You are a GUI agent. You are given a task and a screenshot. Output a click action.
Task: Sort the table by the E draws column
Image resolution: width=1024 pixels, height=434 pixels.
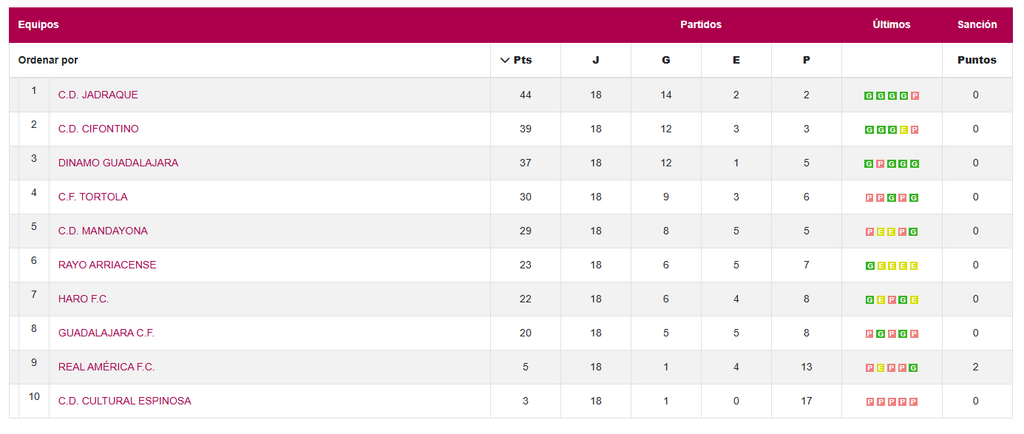click(736, 60)
